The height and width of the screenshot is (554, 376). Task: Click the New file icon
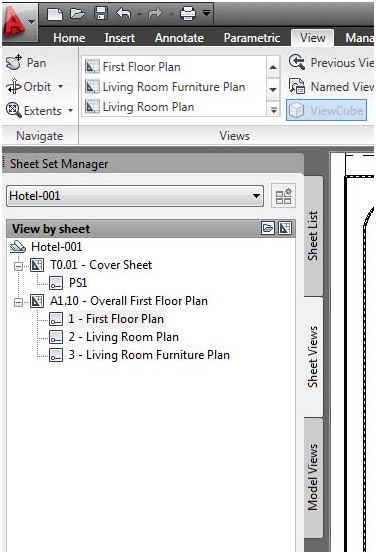[x=55, y=14]
